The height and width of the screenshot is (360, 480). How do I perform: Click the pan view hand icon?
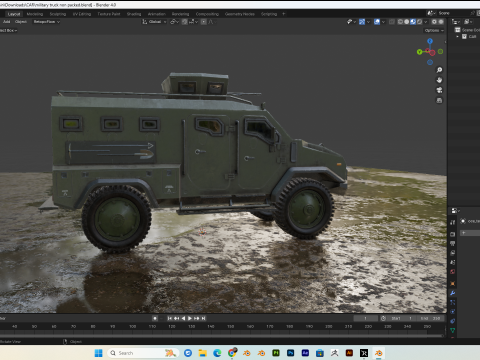click(x=439, y=80)
